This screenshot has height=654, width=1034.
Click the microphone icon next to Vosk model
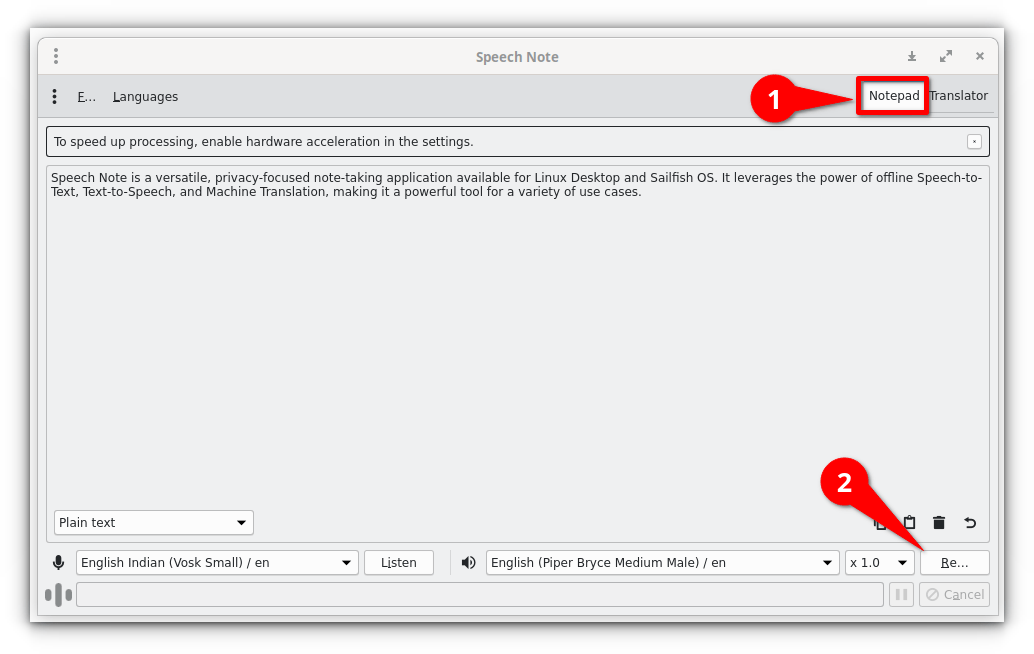(58, 562)
